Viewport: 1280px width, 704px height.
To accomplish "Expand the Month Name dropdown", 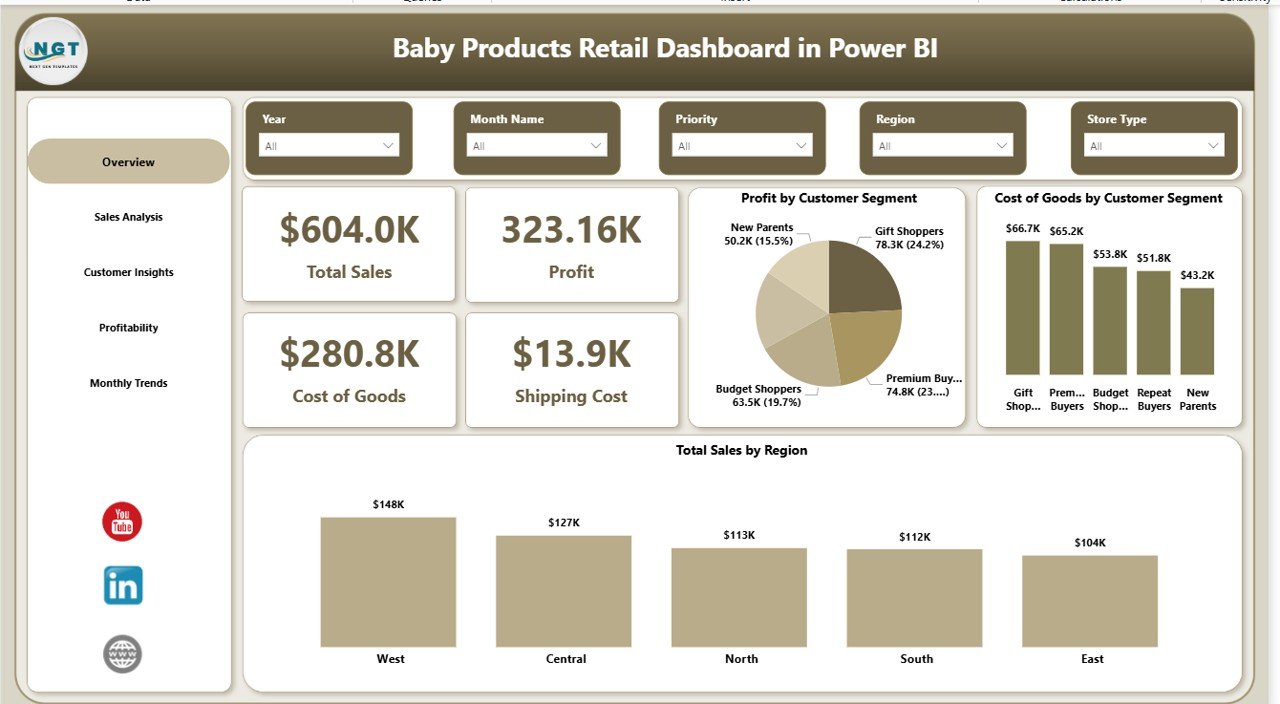I will click(597, 144).
